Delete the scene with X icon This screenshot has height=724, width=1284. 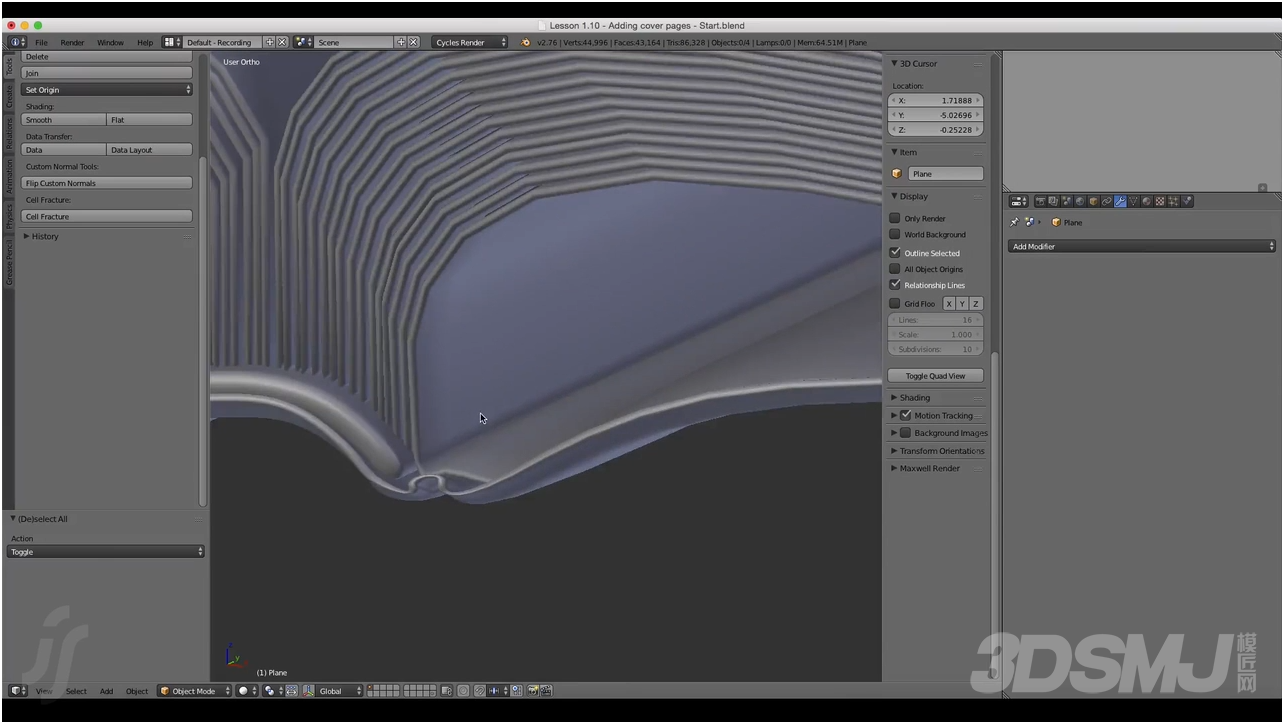[x=413, y=42]
